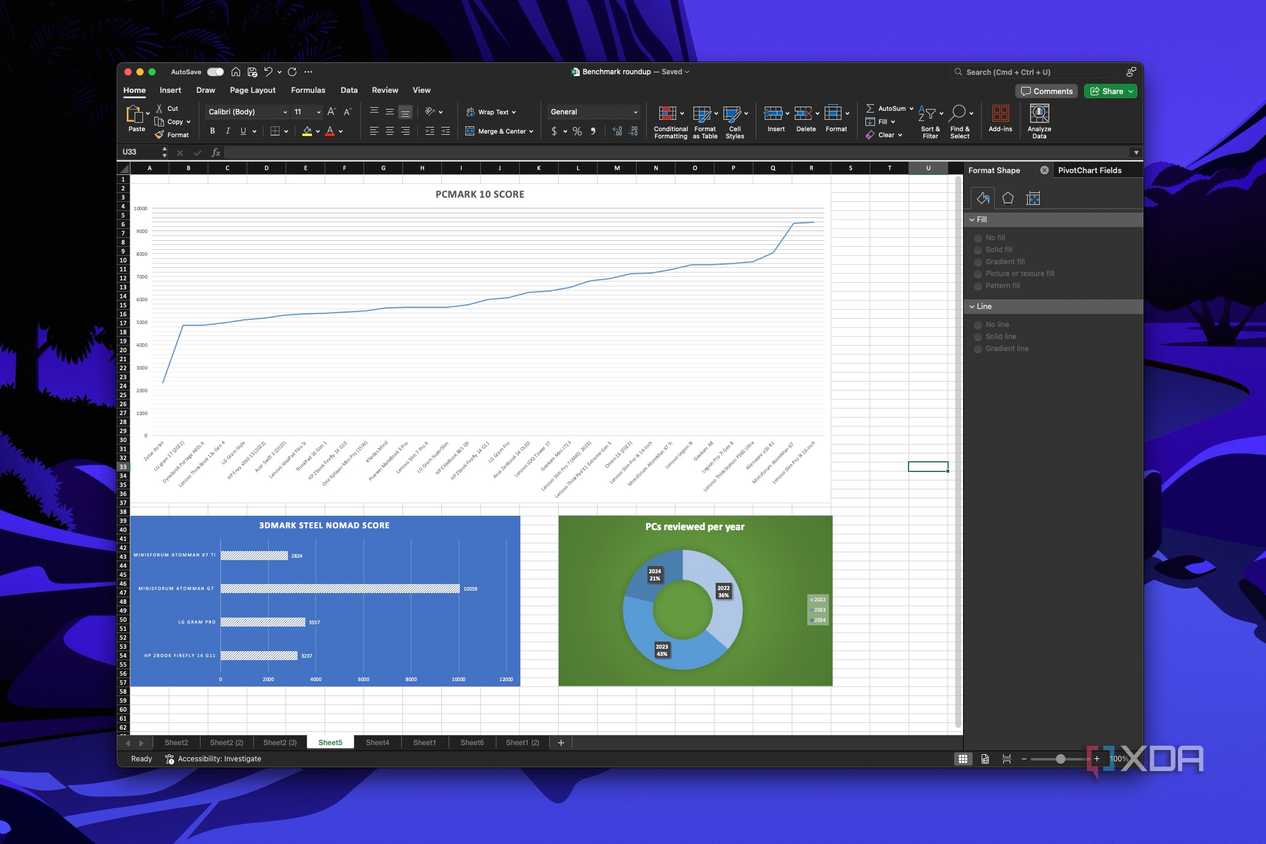Apply bold formatting

tap(212, 131)
